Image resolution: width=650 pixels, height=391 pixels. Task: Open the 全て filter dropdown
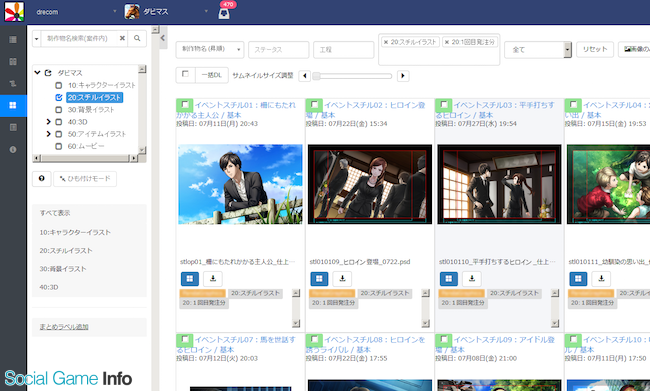[x=538, y=49]
